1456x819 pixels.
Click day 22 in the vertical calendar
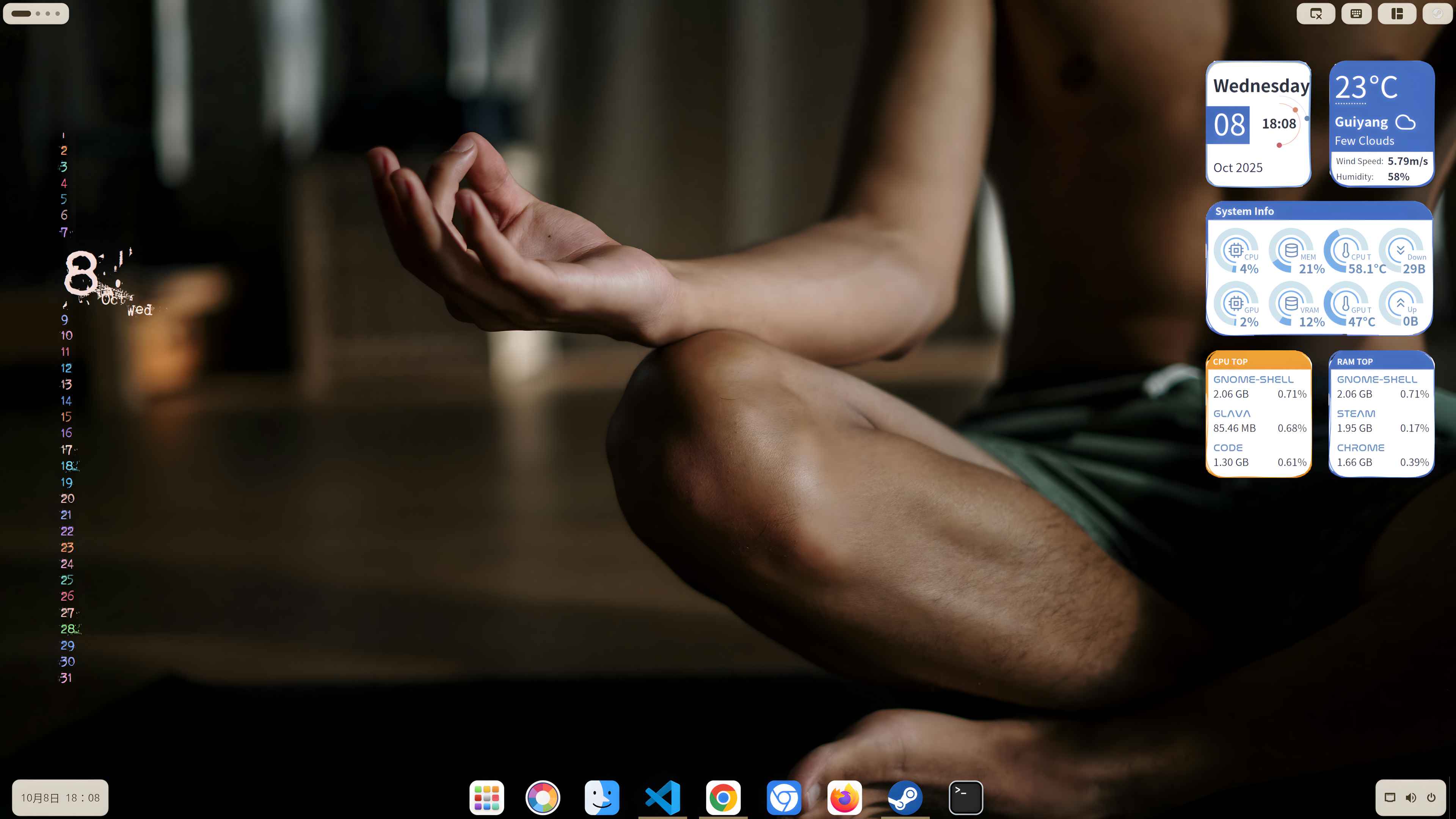pos(67,531)
